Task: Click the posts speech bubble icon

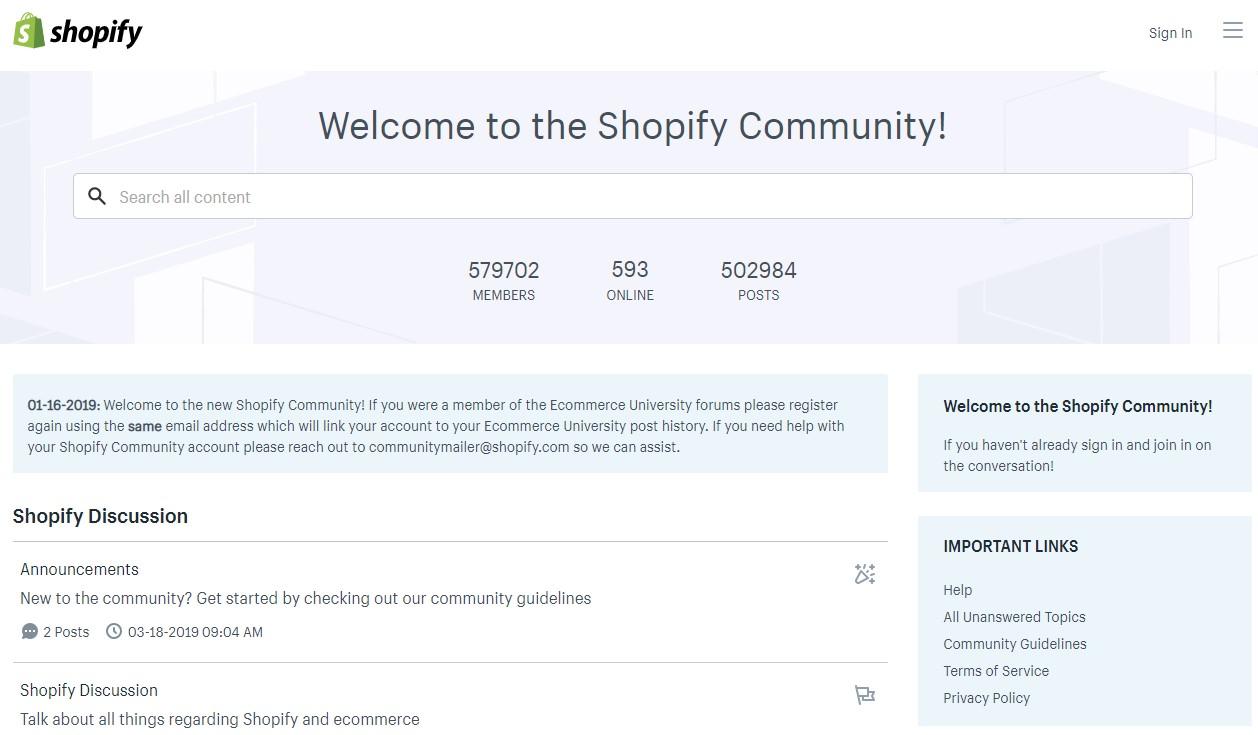Action: [30, 632]
